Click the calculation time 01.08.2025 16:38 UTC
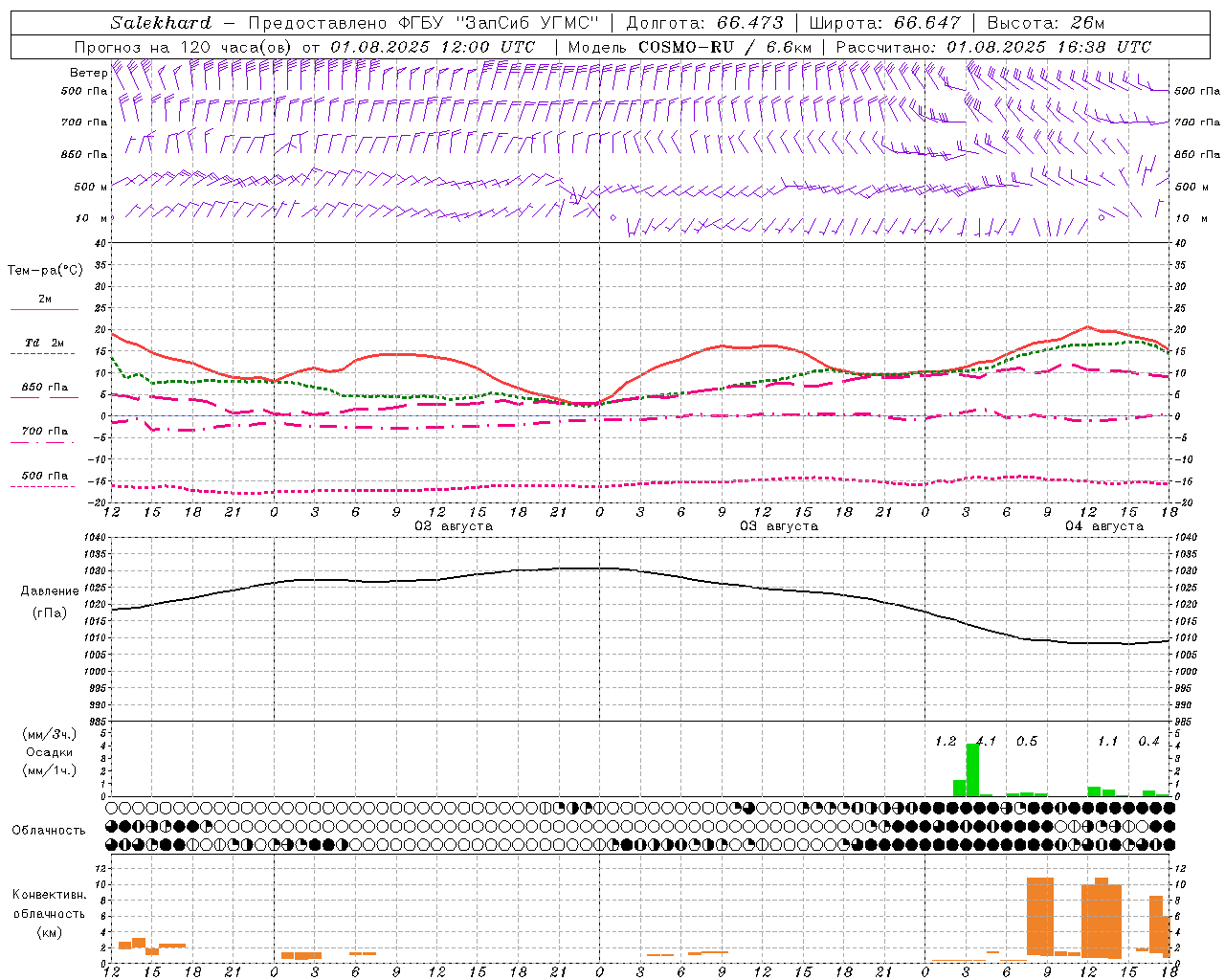 pos(1049,47)
